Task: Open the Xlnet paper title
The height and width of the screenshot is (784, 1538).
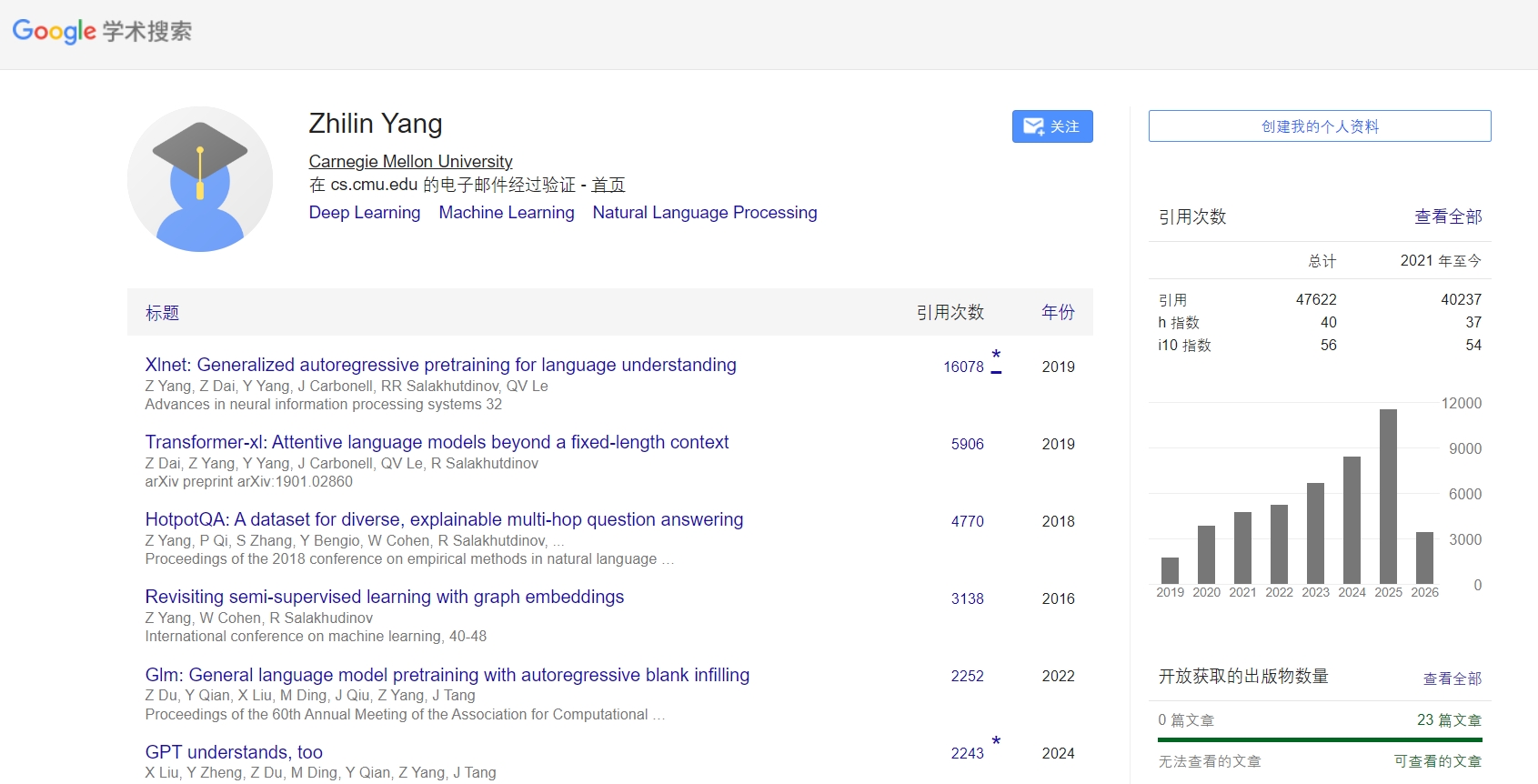Action: [x=440, y=365]
